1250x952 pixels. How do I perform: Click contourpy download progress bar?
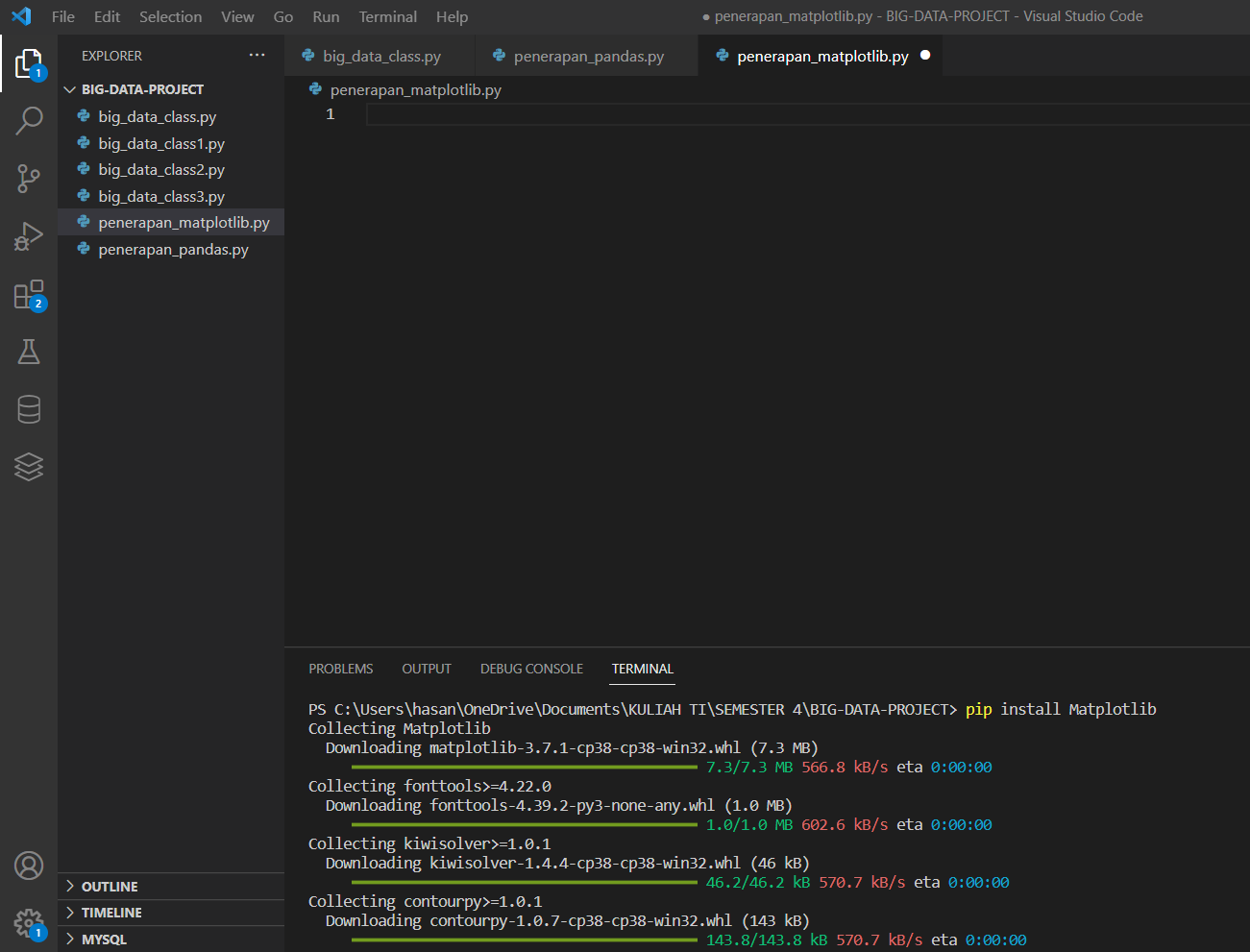[x=525, y=940]
